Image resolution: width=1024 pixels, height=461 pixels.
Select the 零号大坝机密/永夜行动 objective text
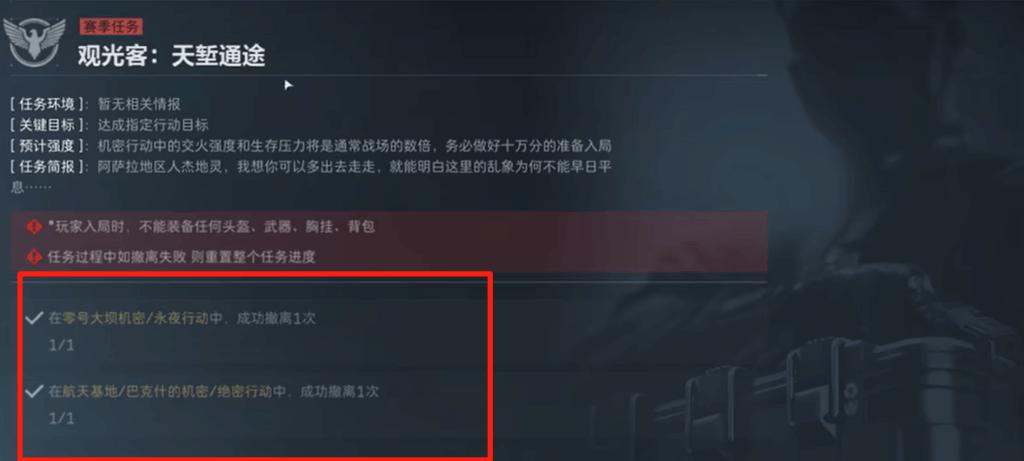(182, 319)
